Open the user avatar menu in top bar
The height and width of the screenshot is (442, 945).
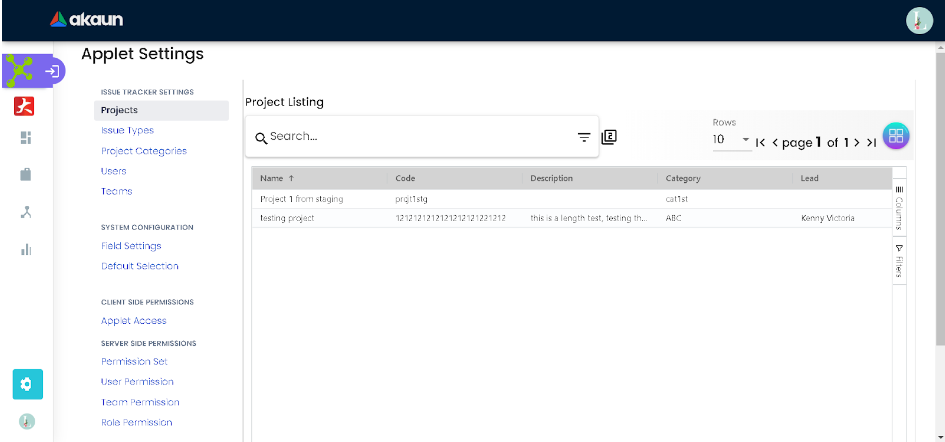pos(919,21)
